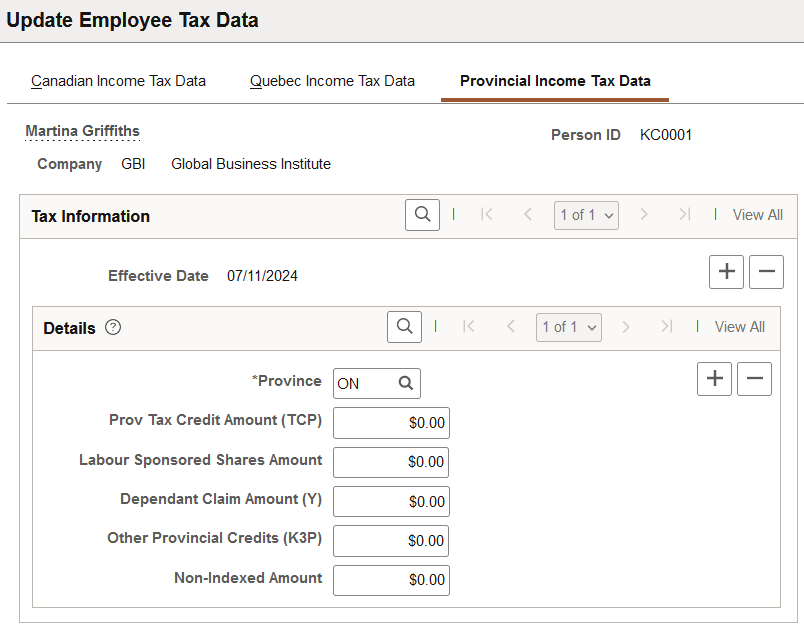Click View All in the Details section

[739, 326]
